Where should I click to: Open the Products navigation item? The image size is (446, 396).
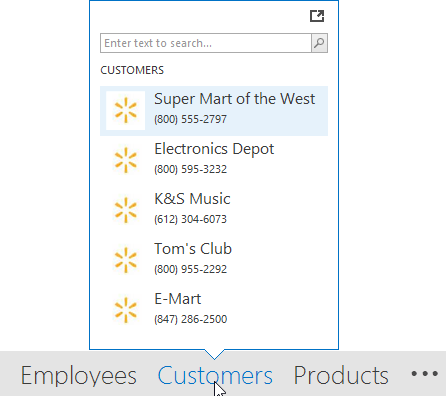tap(341, 375)
